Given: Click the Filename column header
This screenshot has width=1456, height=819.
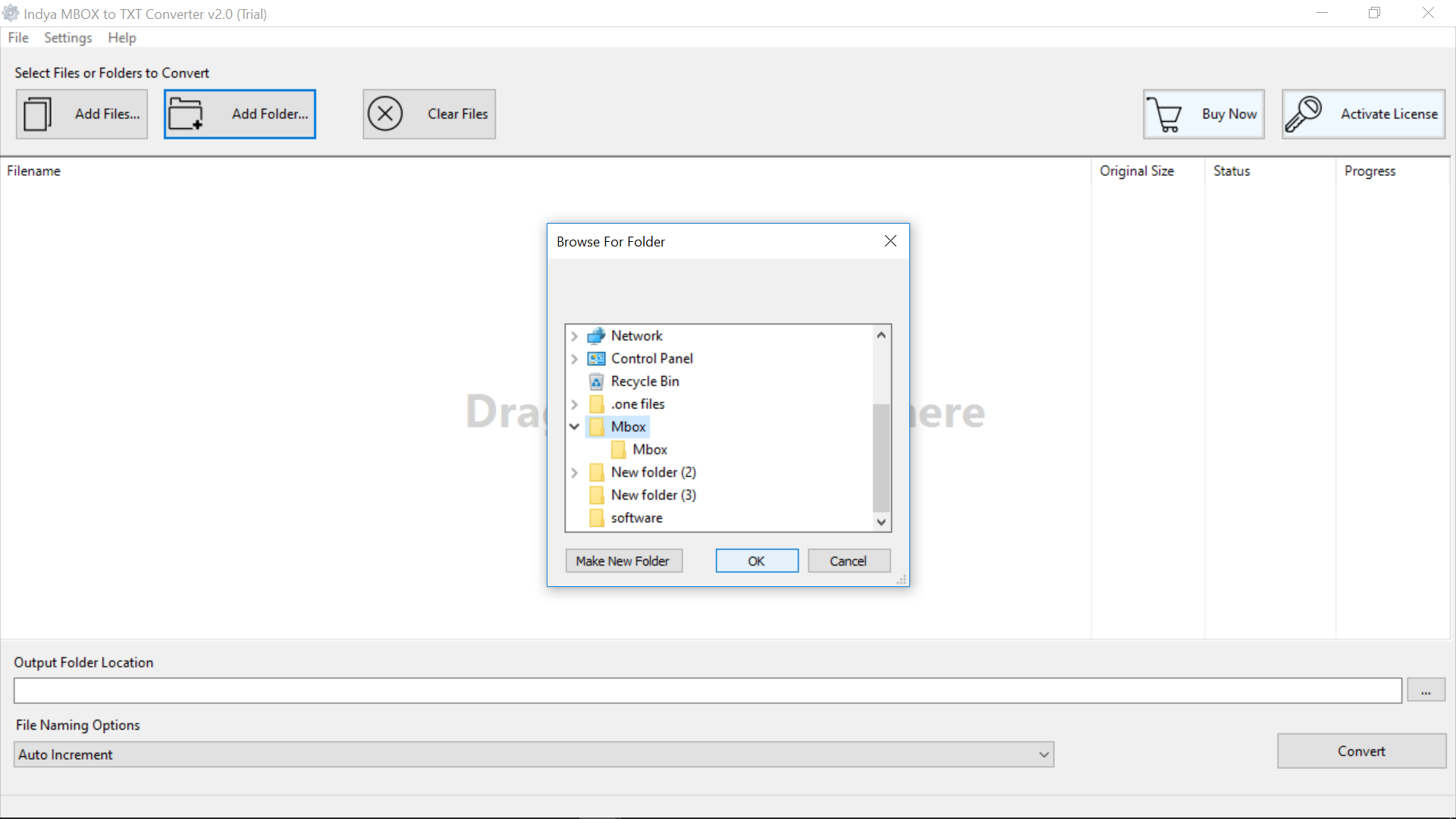Looking at the screenshot, I should 34,171.
